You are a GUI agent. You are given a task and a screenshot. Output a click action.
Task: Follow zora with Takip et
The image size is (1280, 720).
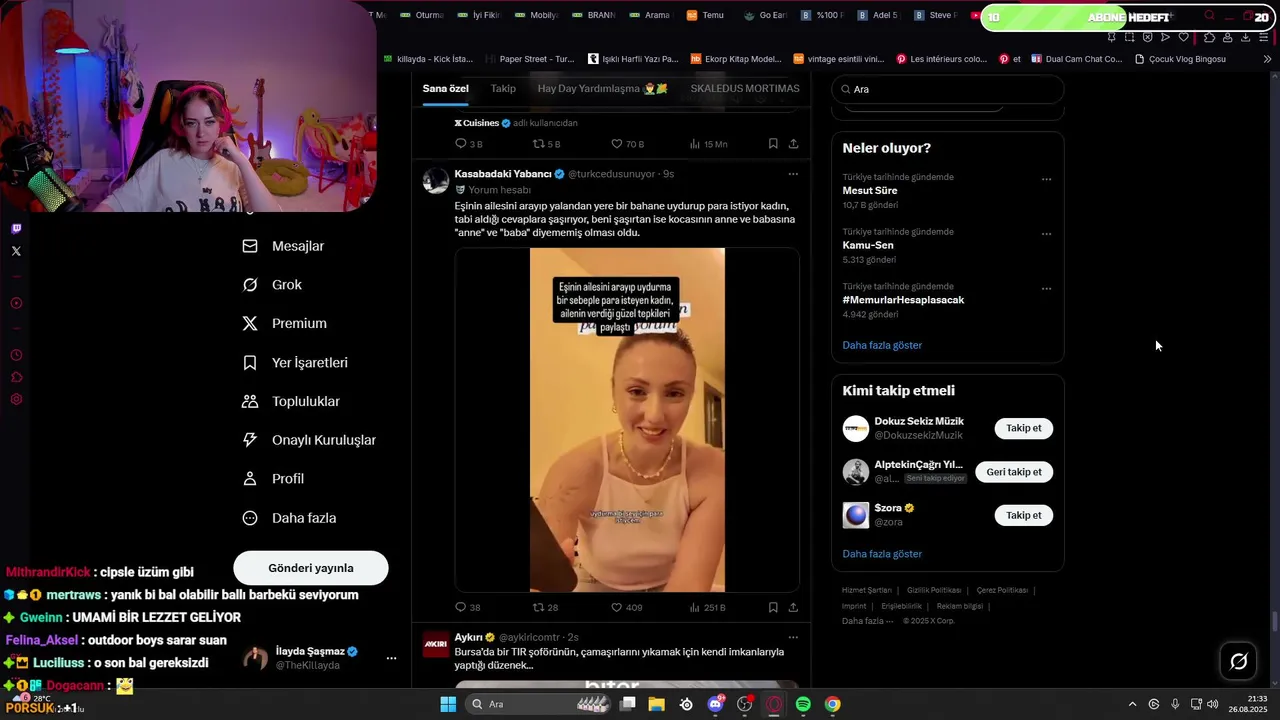[1023, 515]
